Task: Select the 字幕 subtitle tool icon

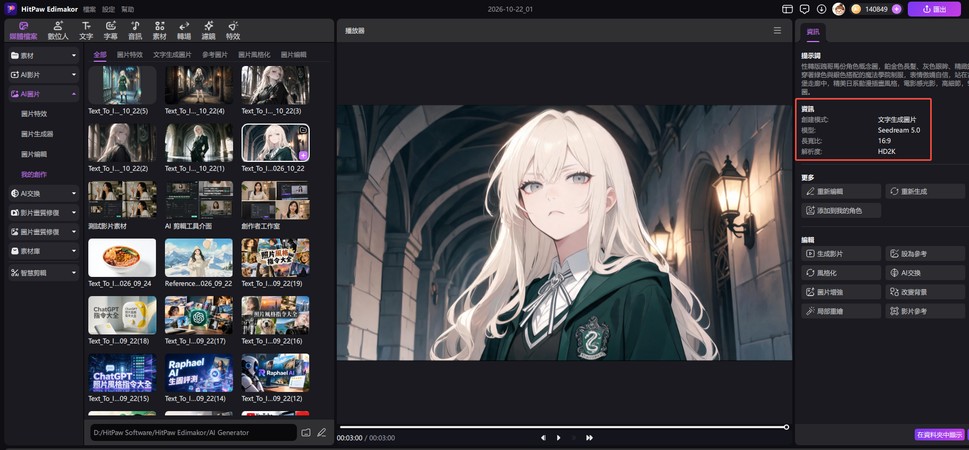Action: click(x=111, y=30)
